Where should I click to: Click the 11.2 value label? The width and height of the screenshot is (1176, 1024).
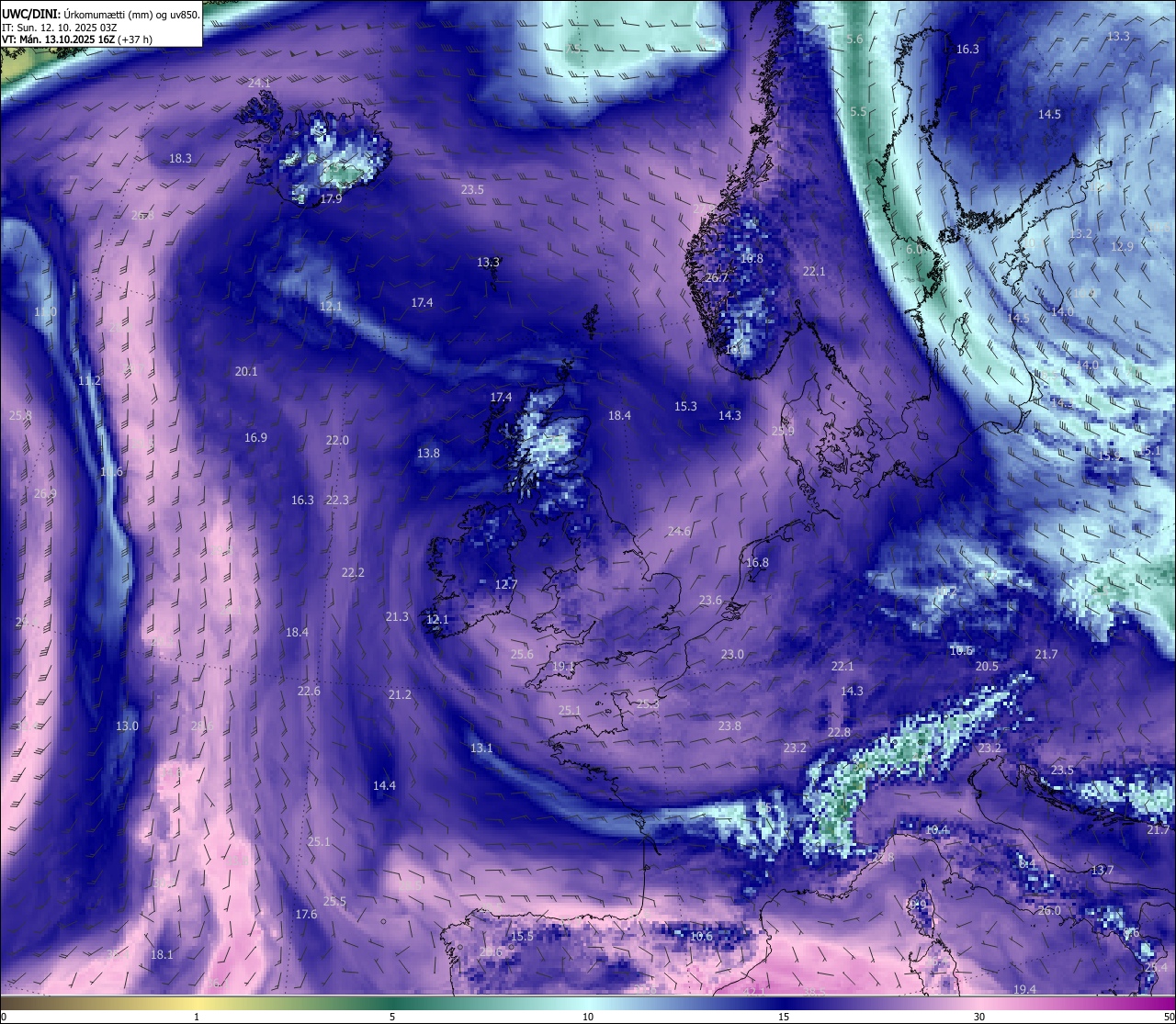pyautogui.click(x=89, y=381)
